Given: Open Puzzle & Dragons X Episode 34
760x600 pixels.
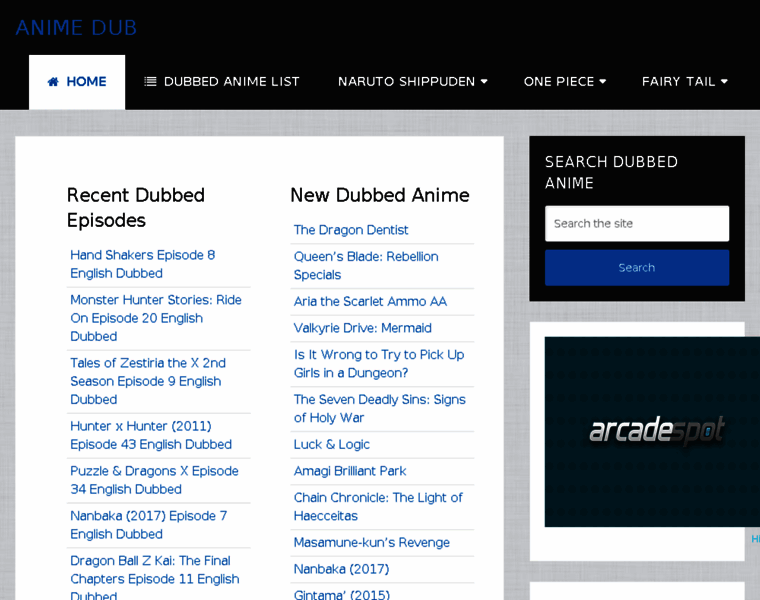Looking at the screenshot, I should (154, 480).
